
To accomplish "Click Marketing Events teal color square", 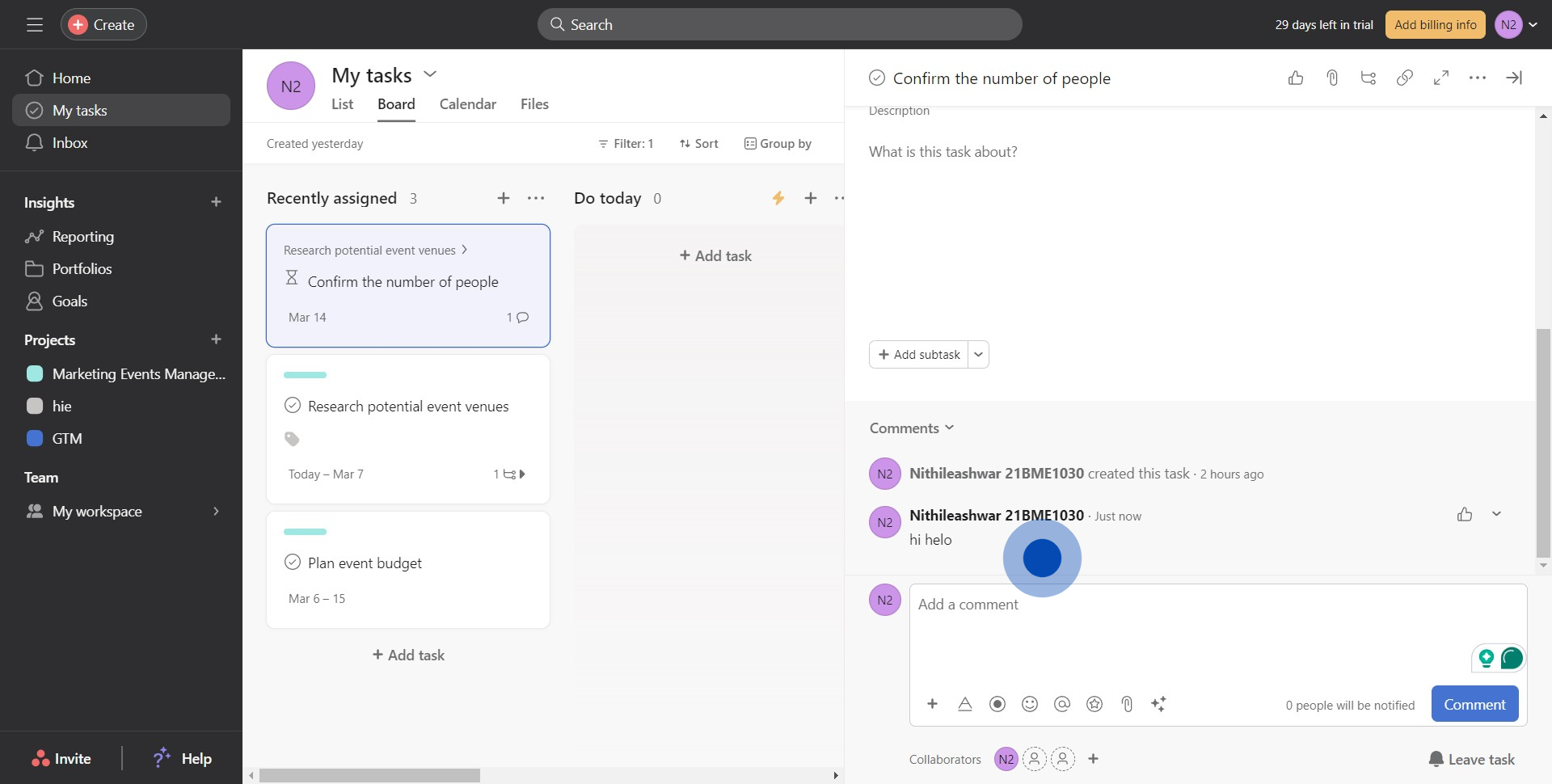I will (35, 373).
